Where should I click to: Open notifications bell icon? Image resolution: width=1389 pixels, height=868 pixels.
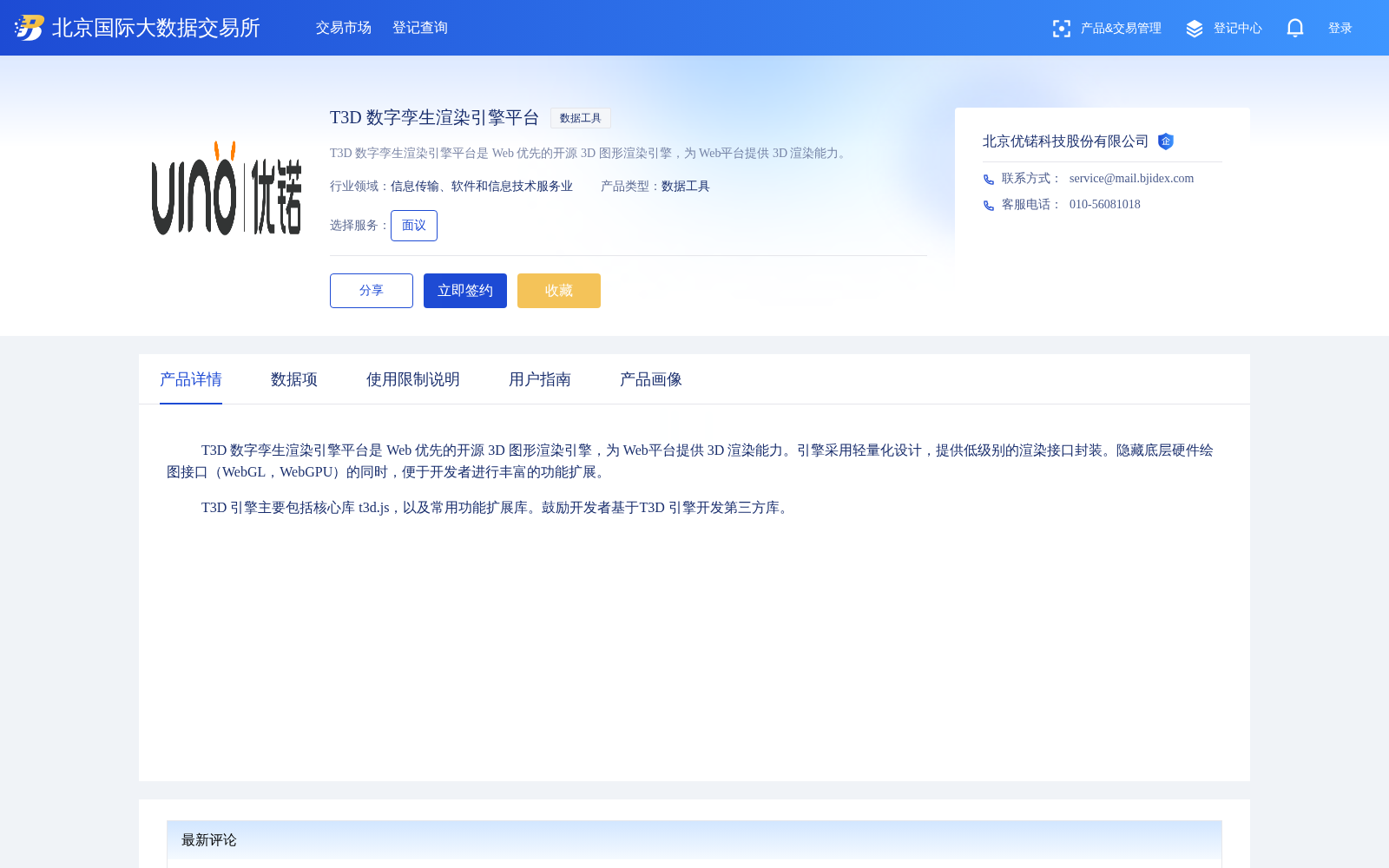click(1295, 28)
